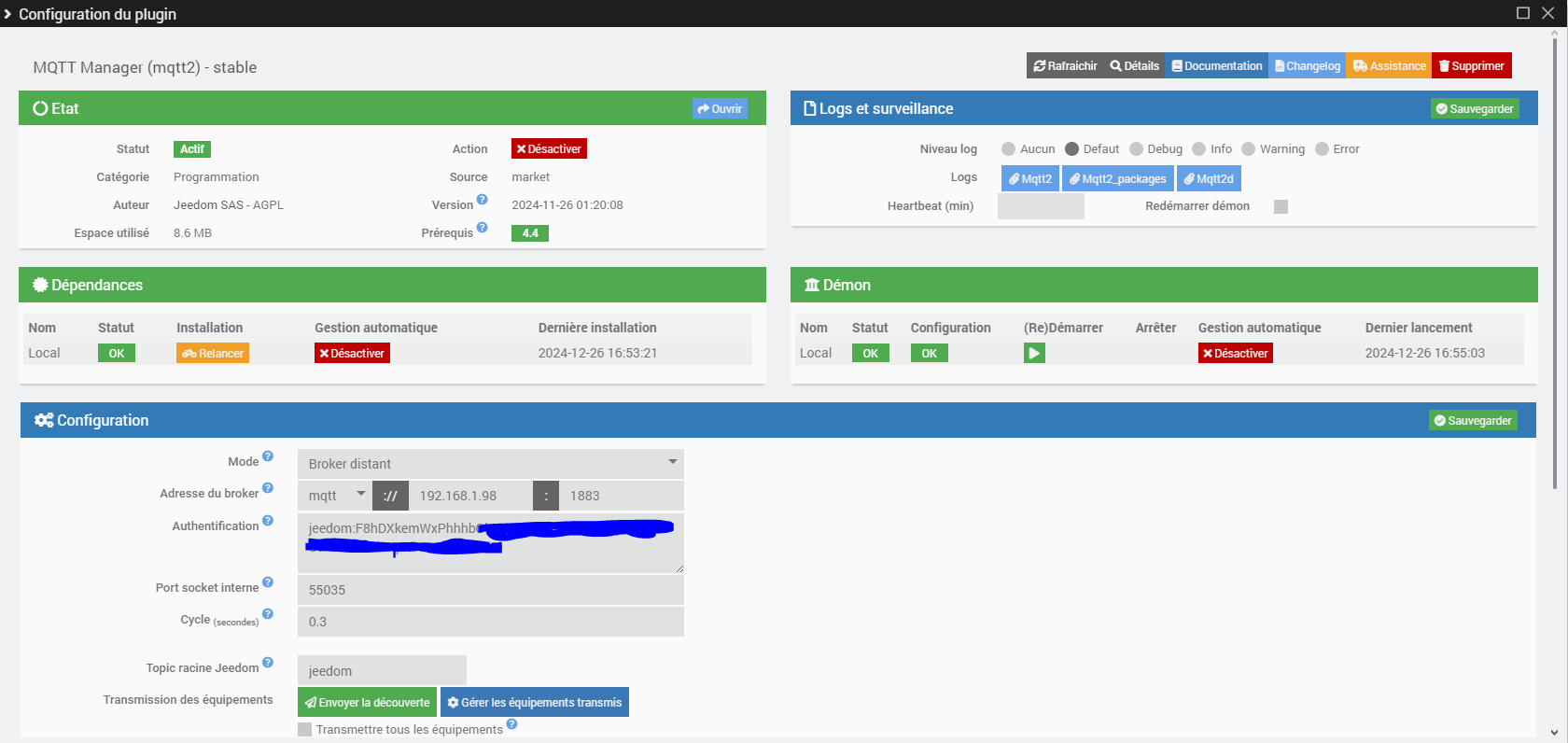Click the Cycle seconds field
The height and width of the screenshot is (743, 1568).
click(491, 622)
